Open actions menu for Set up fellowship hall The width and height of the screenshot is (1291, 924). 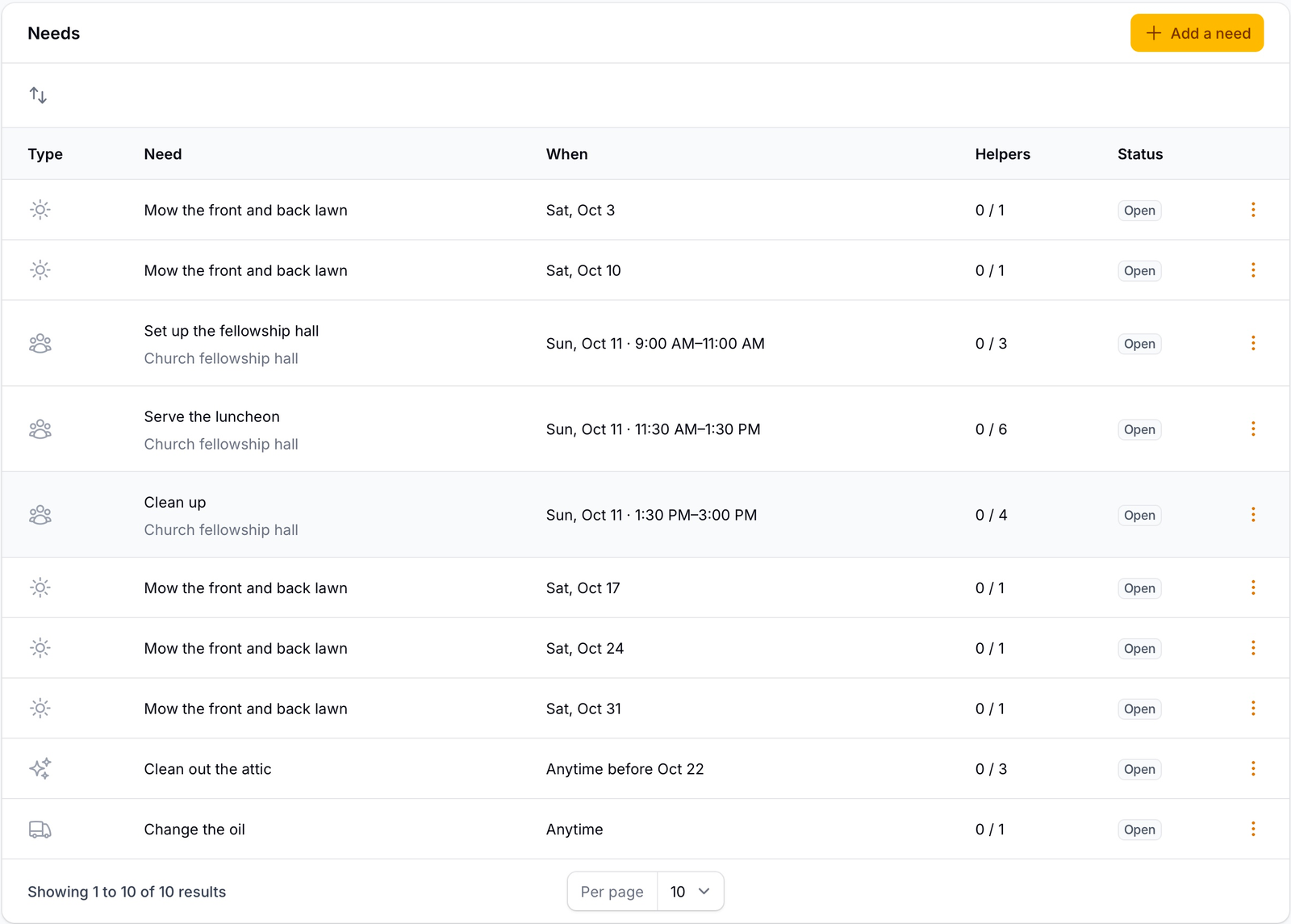1253,343
